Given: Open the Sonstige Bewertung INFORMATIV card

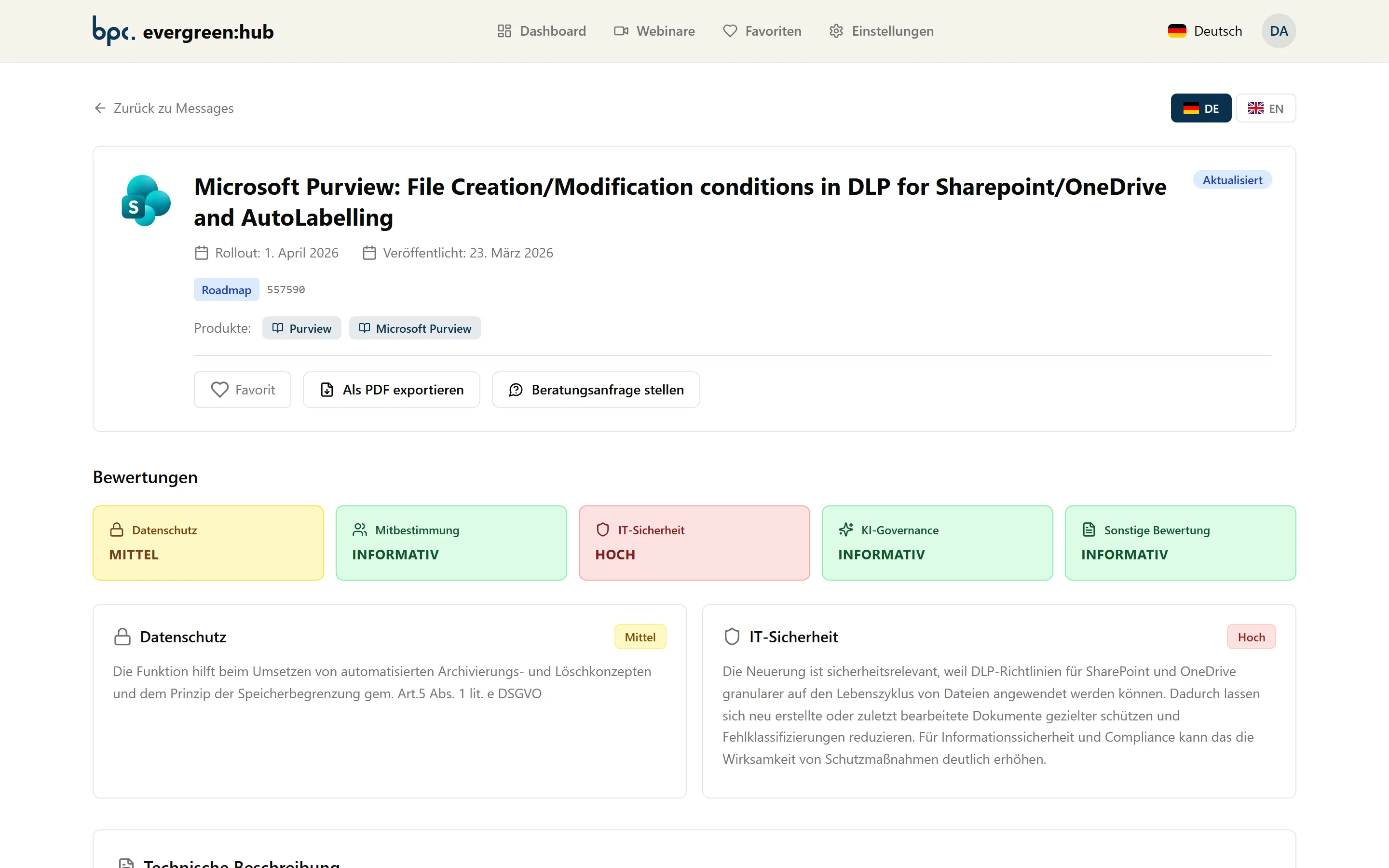Looking at the screenshot, I should pos(1180,542).
